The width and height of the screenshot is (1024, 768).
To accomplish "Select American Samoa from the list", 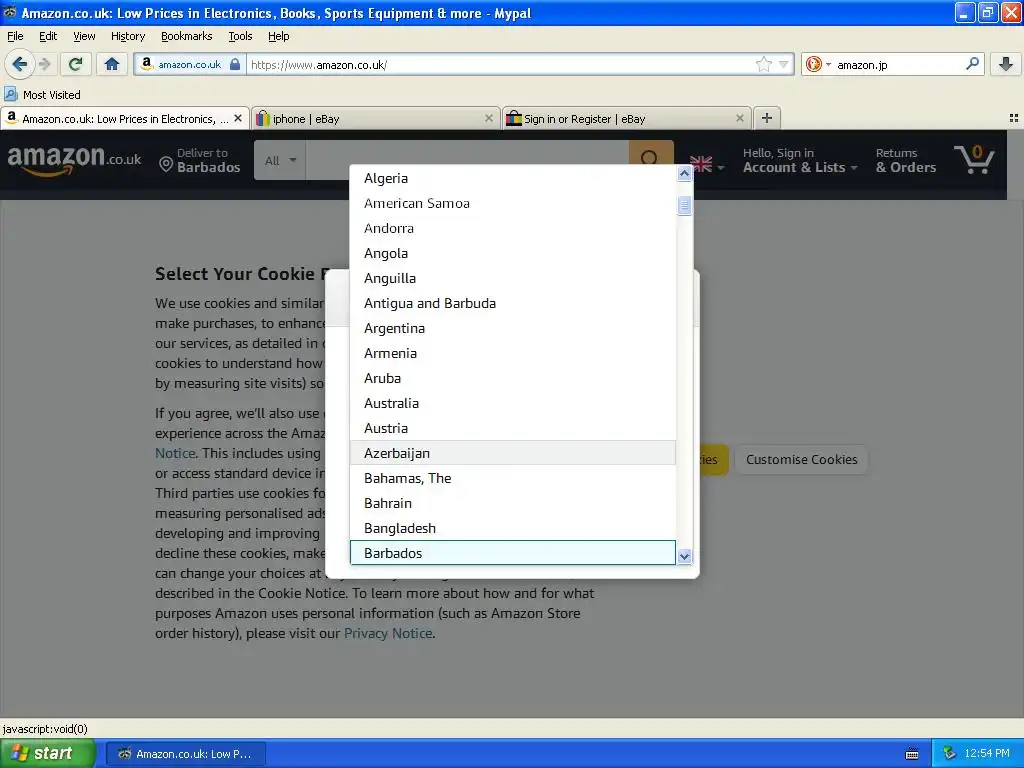I will point(513,203).
